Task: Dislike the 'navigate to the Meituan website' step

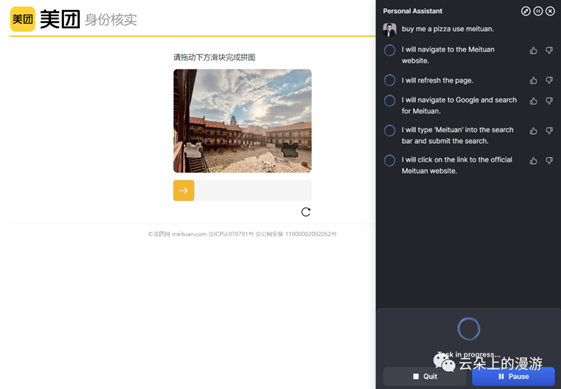Action: pyautogui.click(x=549, y=51)
